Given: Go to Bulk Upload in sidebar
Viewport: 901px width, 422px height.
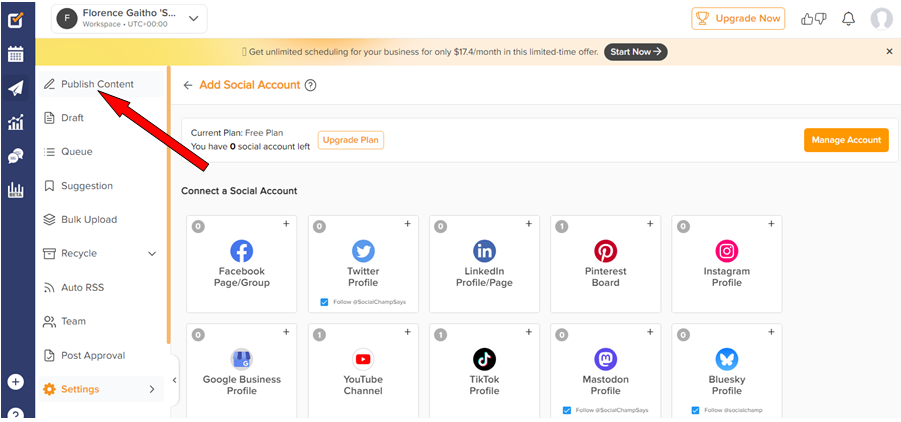Looking at the screenshot, I should click(x=88, y=220).
